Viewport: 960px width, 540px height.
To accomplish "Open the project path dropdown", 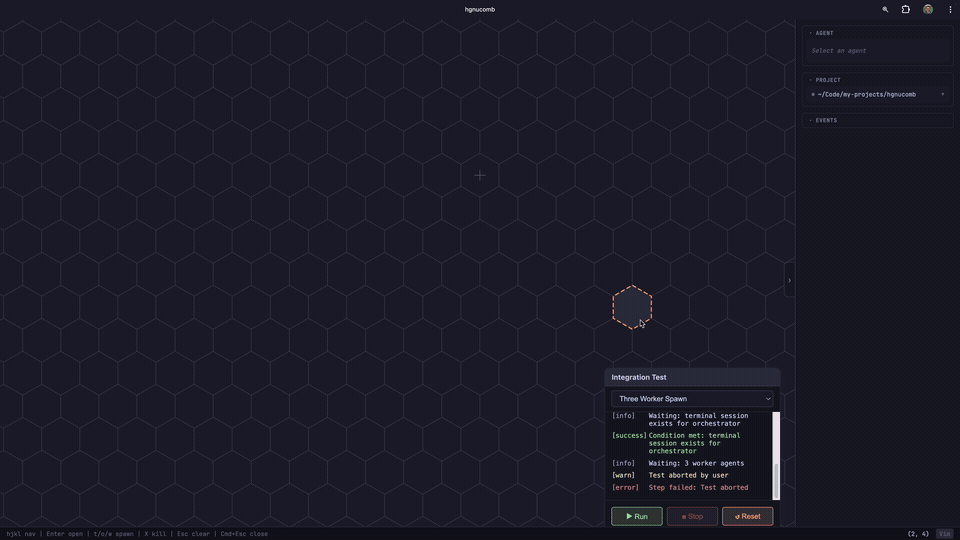I will pos(877,94).
